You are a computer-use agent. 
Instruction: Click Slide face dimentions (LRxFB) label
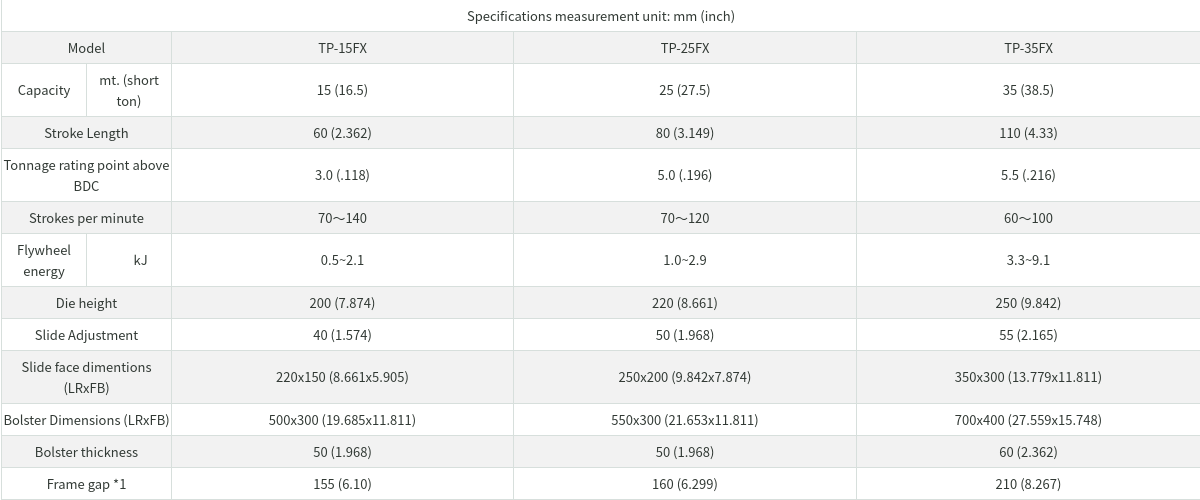pos(86,377)
